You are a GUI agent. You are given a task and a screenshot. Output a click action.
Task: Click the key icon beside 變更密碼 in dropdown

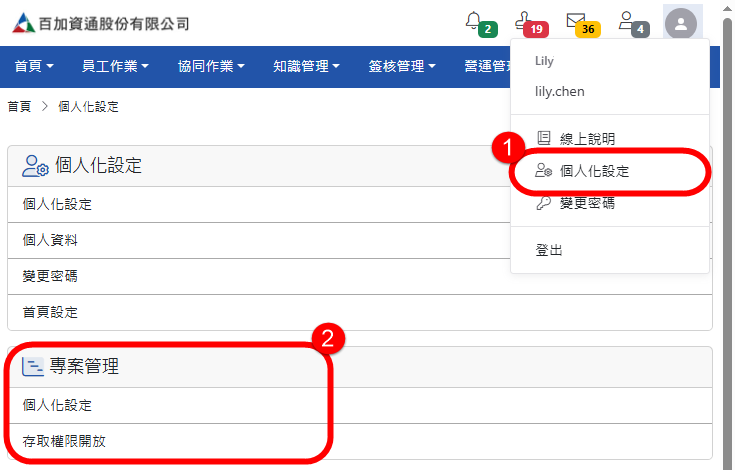[x=544, y=203]
